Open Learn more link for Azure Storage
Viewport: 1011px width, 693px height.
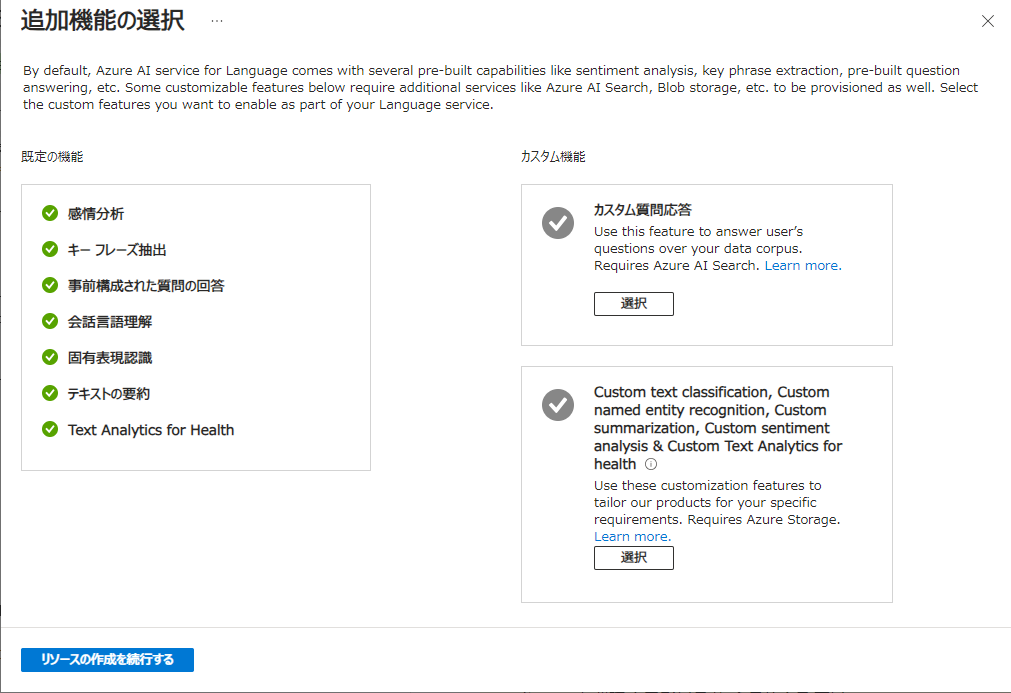tap(632, 536)
